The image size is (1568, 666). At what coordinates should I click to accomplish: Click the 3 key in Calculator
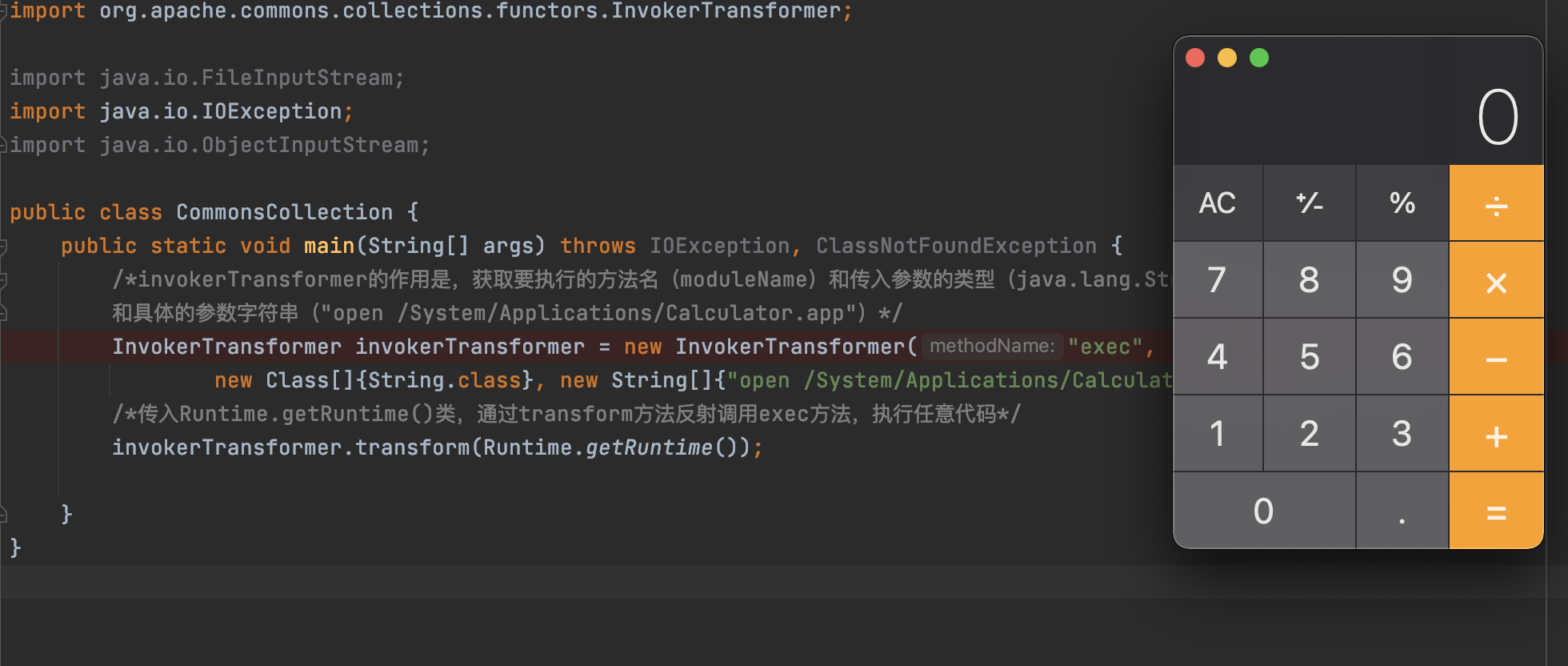pos(1402,434)
